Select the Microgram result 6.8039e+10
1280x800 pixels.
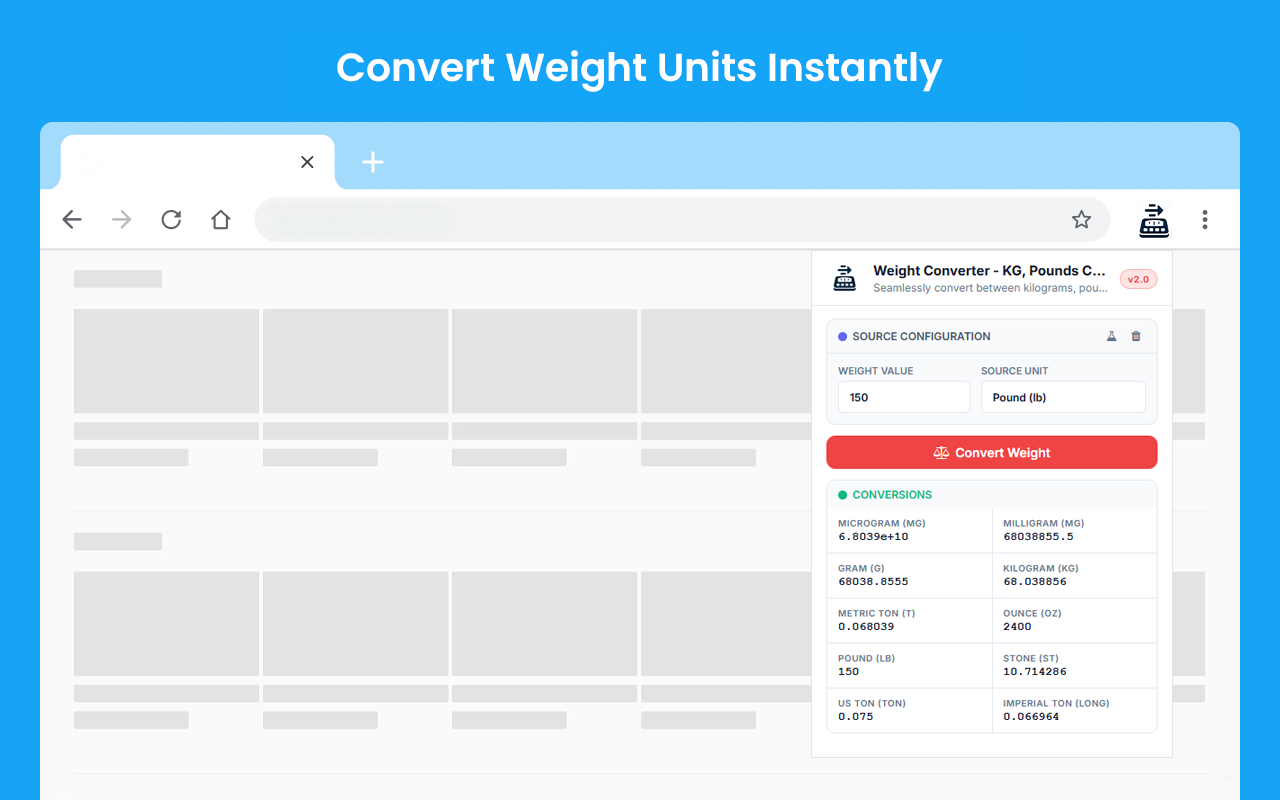pyautogui.click(x=874, y=537)
